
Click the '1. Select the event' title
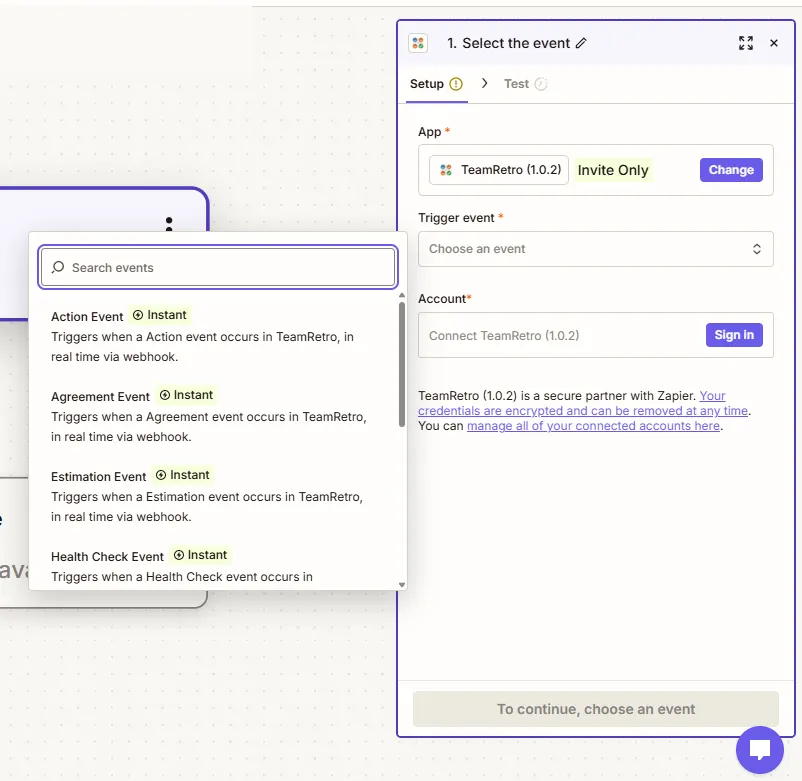tap(508, 43)
